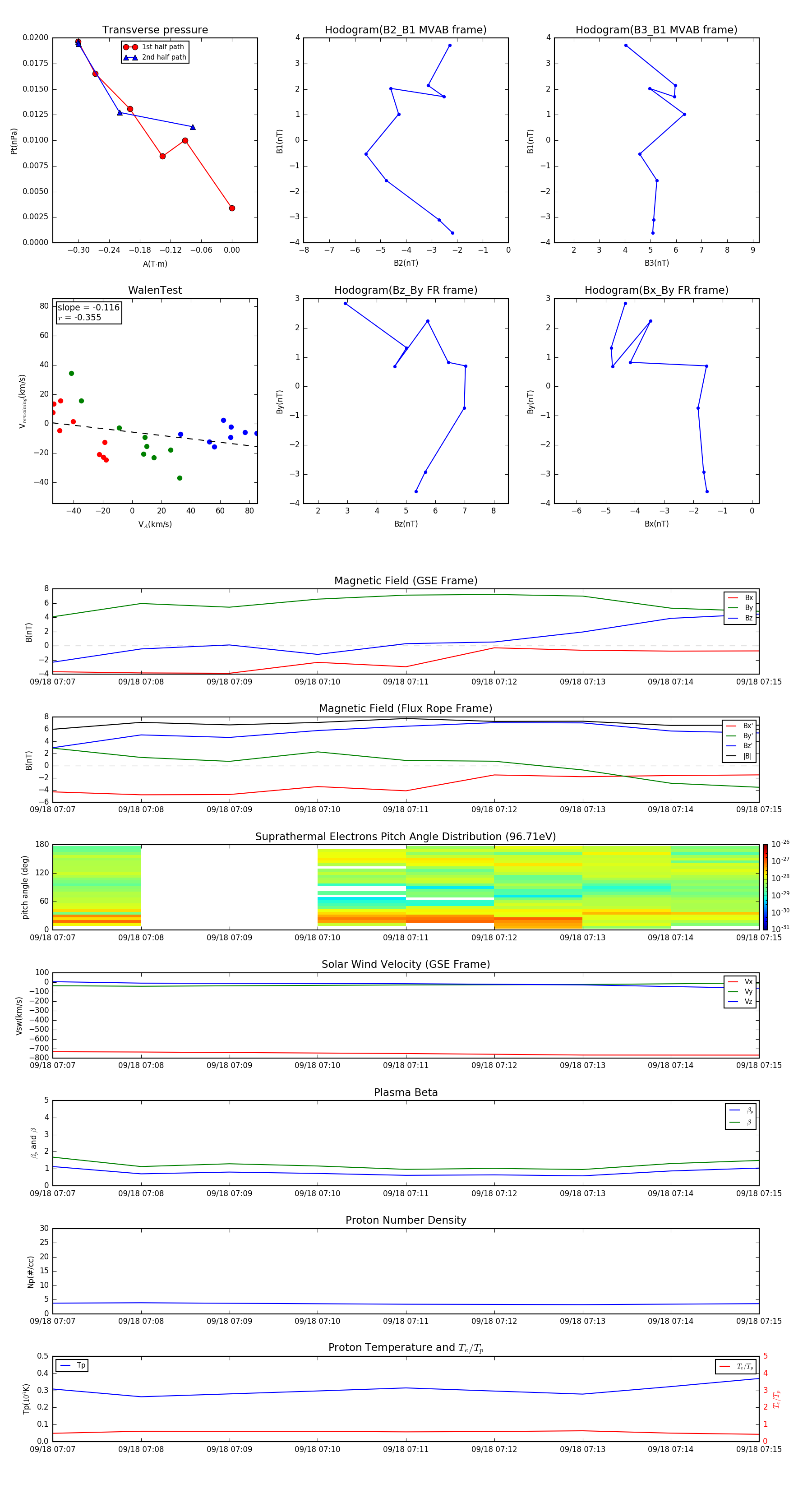Click highest green point in WalenTest plot

point(71,374)
